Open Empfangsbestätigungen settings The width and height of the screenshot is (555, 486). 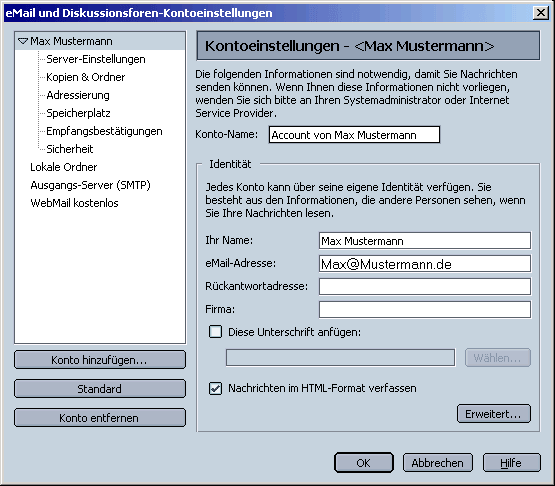(104, 131)
